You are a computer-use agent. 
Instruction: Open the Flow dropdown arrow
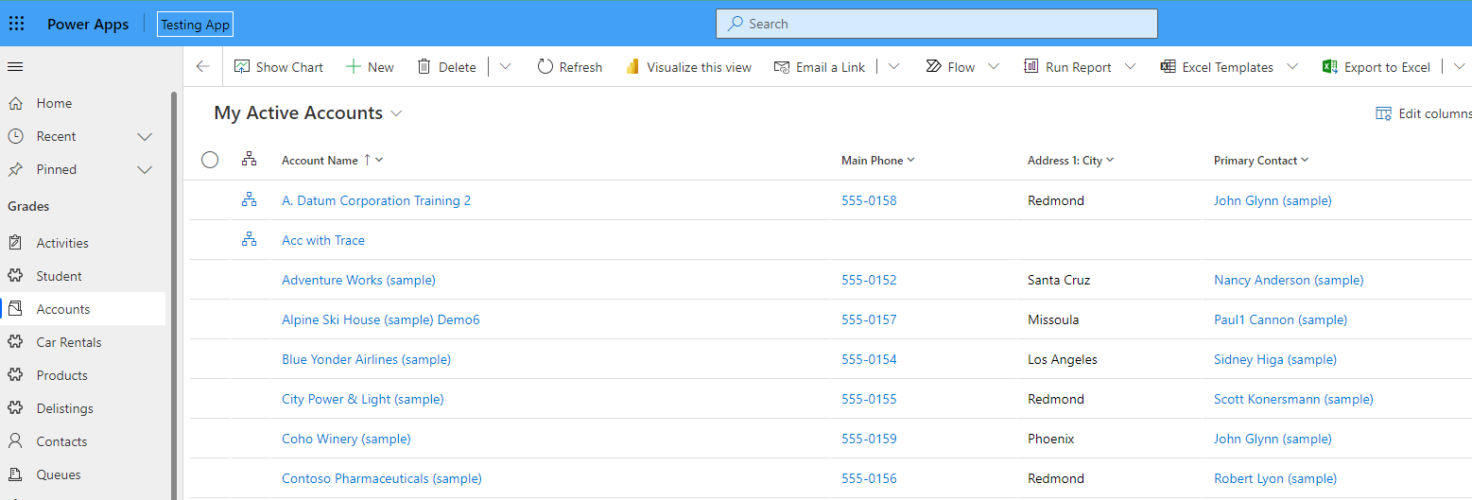(x=993, y=67)
